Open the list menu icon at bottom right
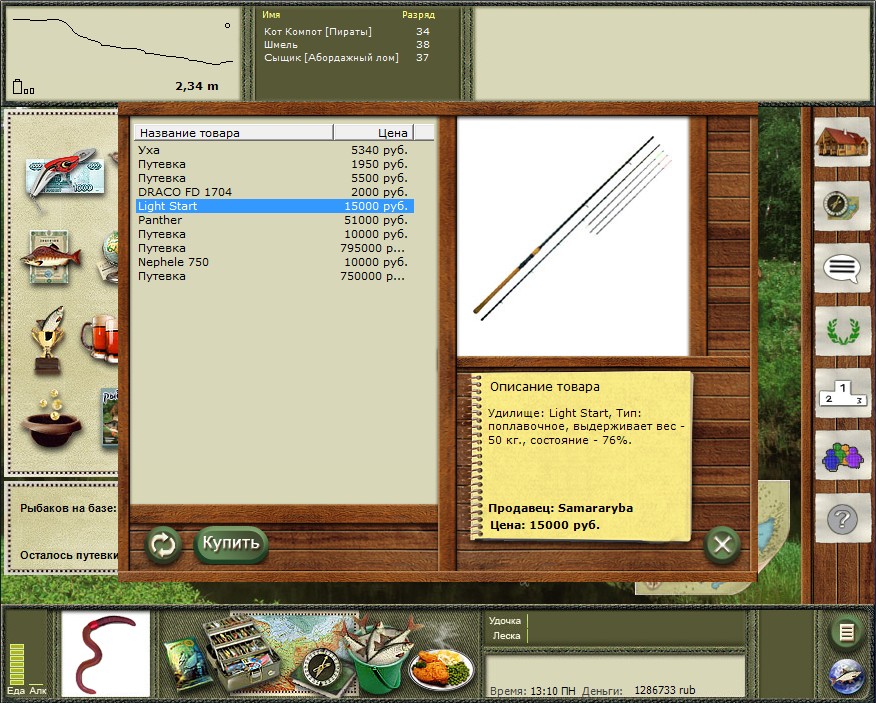Screen dimensions: 876x703 tap(846, 632)
